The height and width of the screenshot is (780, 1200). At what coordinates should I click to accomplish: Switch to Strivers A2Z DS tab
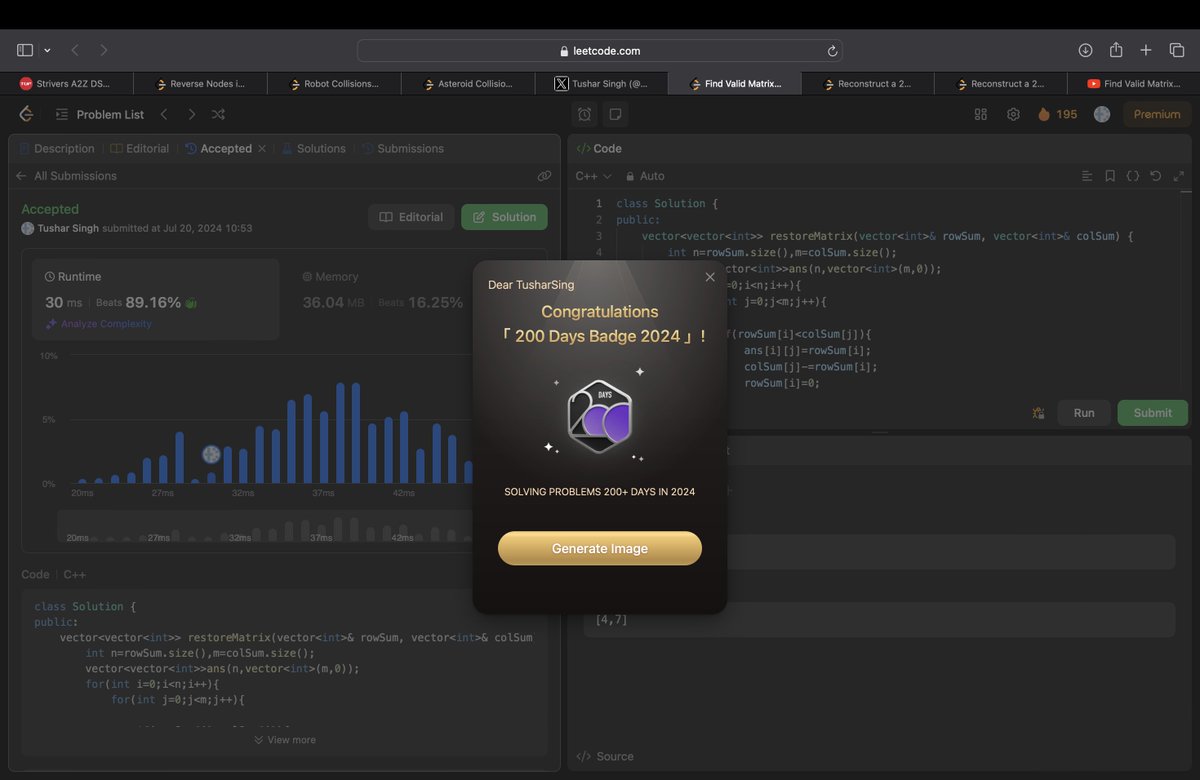(67, 84)
